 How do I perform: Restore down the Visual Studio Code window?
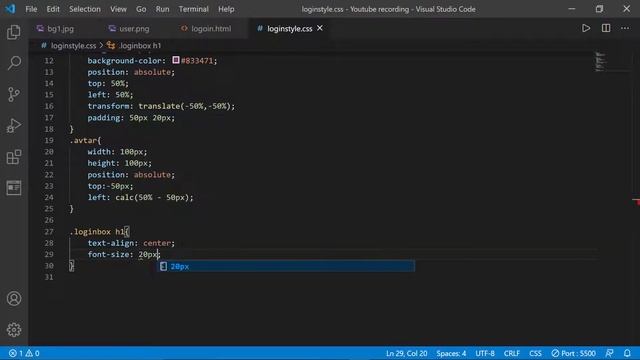click(599, 9)
